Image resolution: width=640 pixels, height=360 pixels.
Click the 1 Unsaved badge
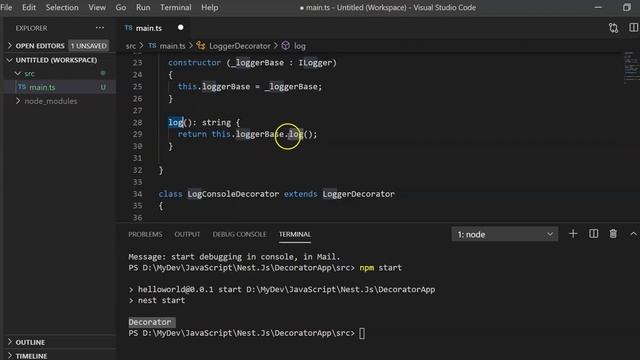tap(89, 46)
